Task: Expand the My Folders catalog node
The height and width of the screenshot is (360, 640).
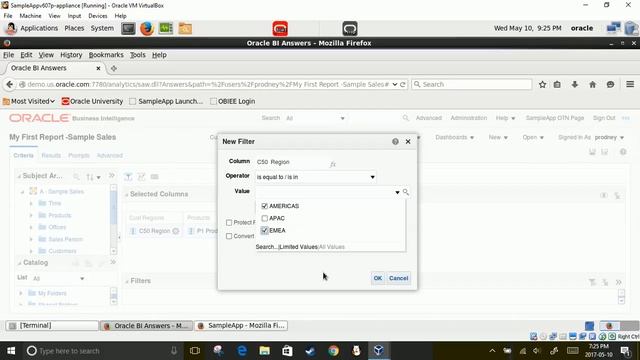Action: click(21, 293)
